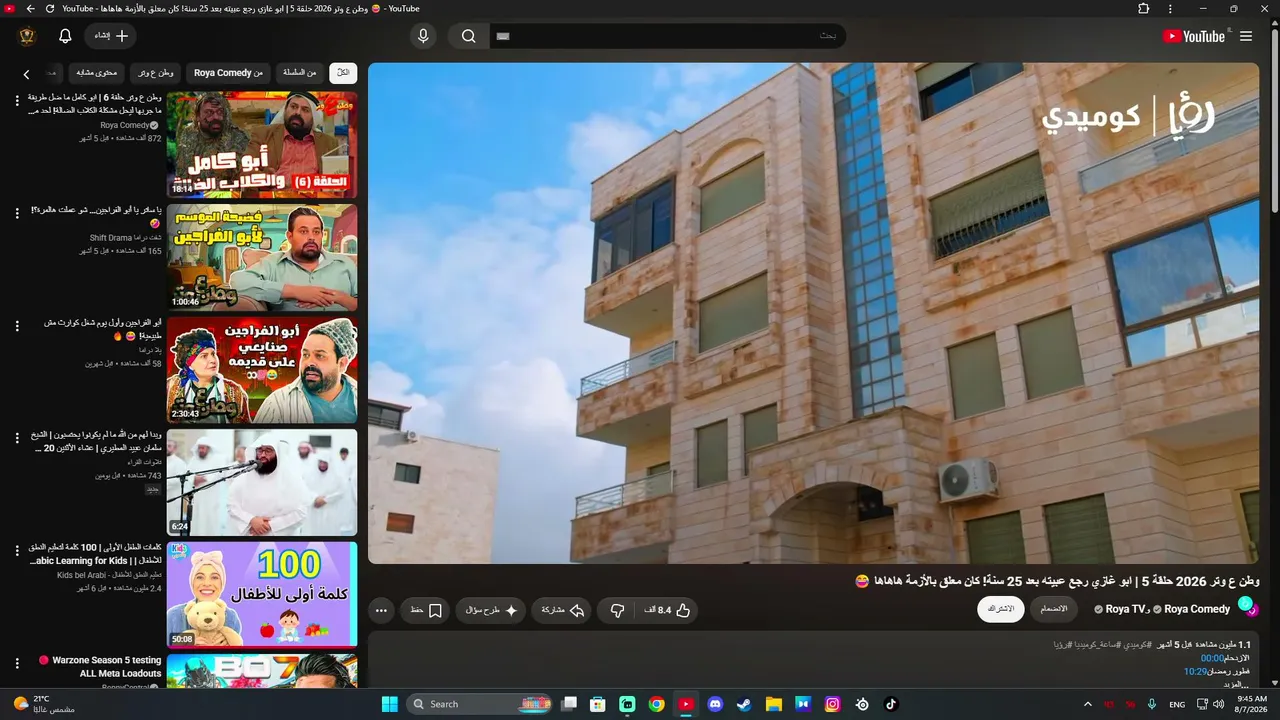
Task: Open Discord from the taskbar
Action: pyautogui.click(x=715, y=704)
